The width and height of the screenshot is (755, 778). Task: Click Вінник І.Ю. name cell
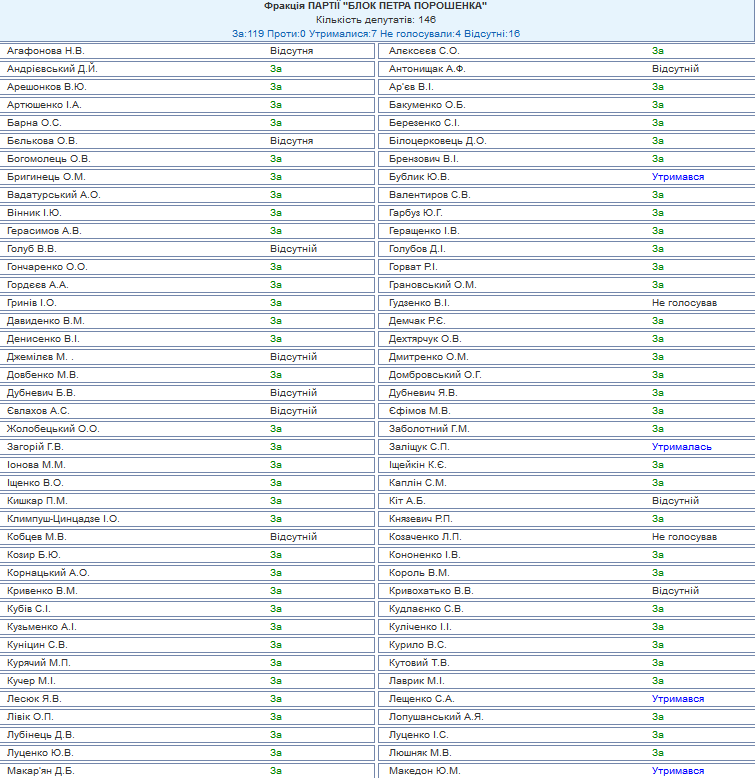click(x=34, y=213)
